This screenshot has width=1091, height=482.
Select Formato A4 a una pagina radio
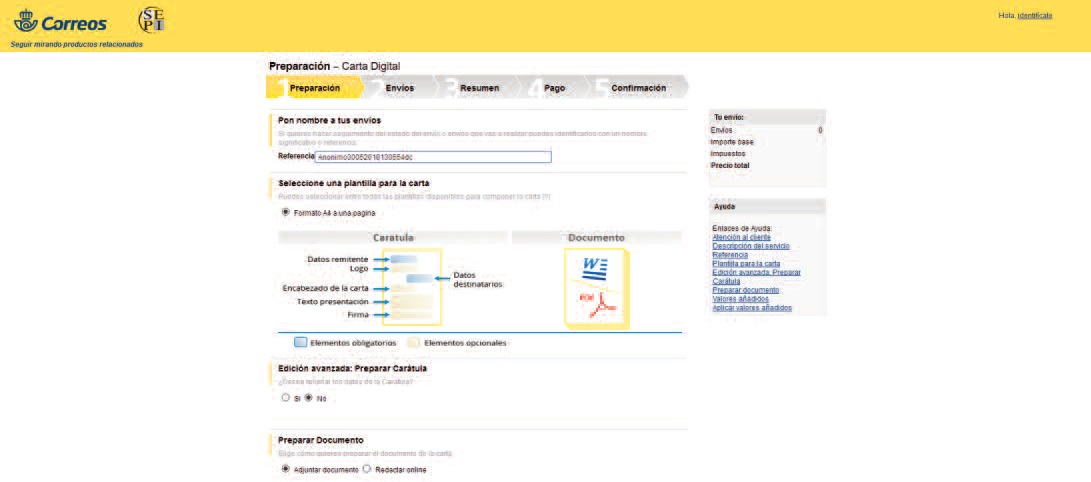(286, 212)
